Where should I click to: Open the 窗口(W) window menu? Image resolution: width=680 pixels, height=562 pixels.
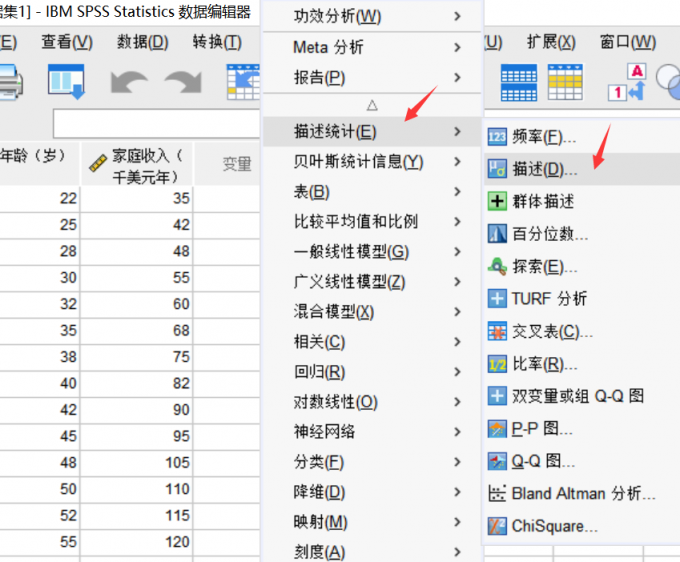[628, 42]
